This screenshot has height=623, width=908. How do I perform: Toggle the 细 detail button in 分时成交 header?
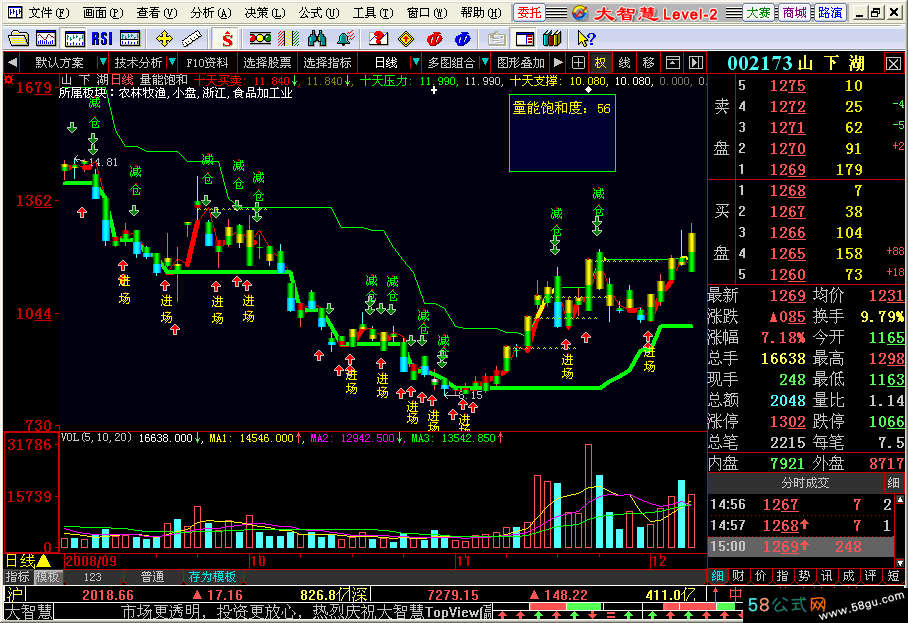click(893, 483)
